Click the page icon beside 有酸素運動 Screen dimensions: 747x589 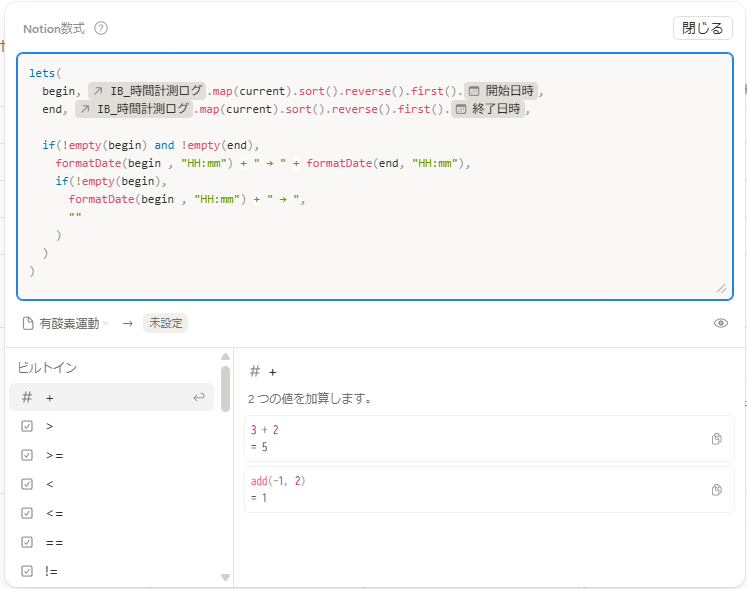click(28, 324)
